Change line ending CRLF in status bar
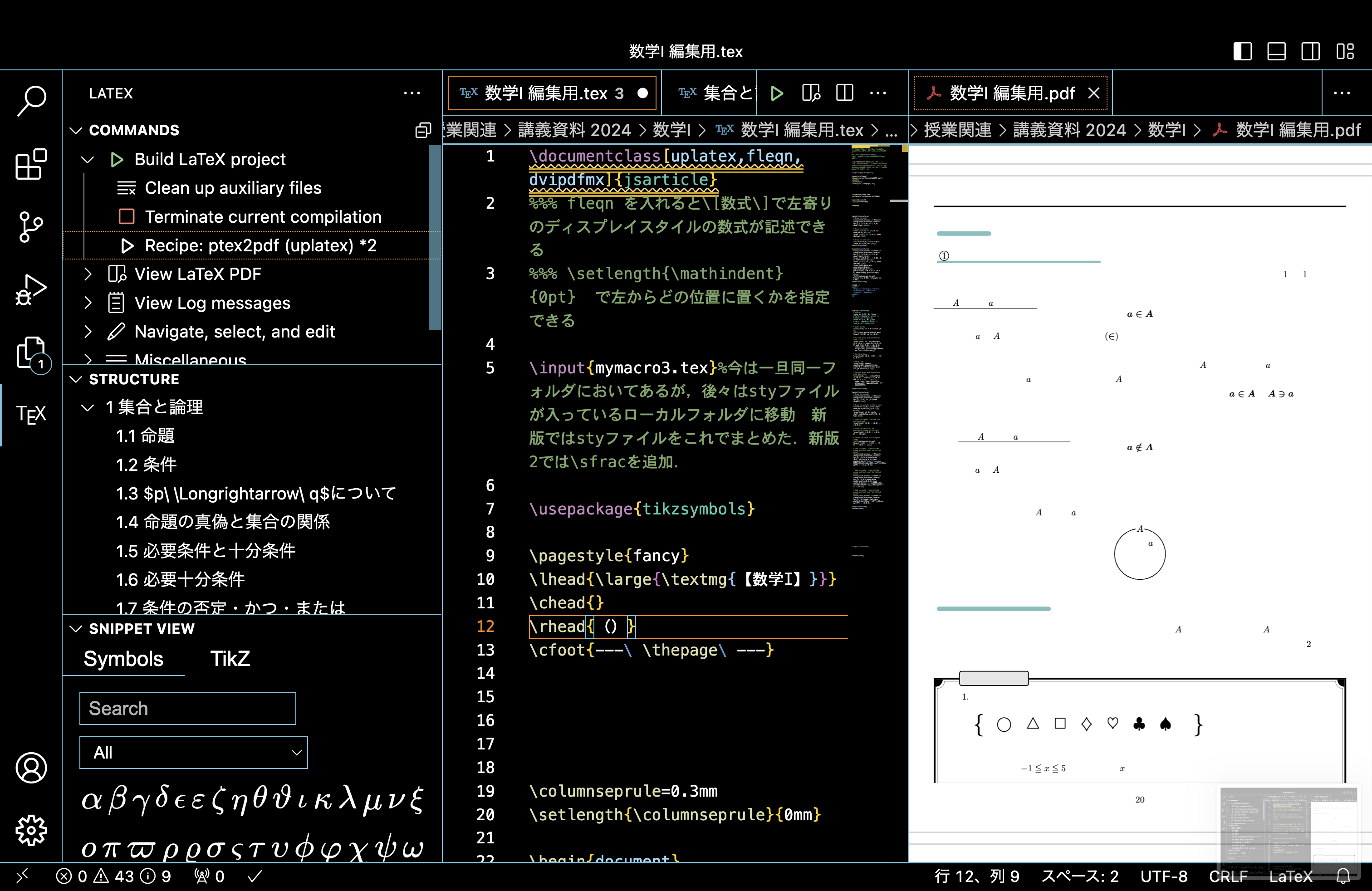This screenshot has width=1372, height=891. 1229,876
